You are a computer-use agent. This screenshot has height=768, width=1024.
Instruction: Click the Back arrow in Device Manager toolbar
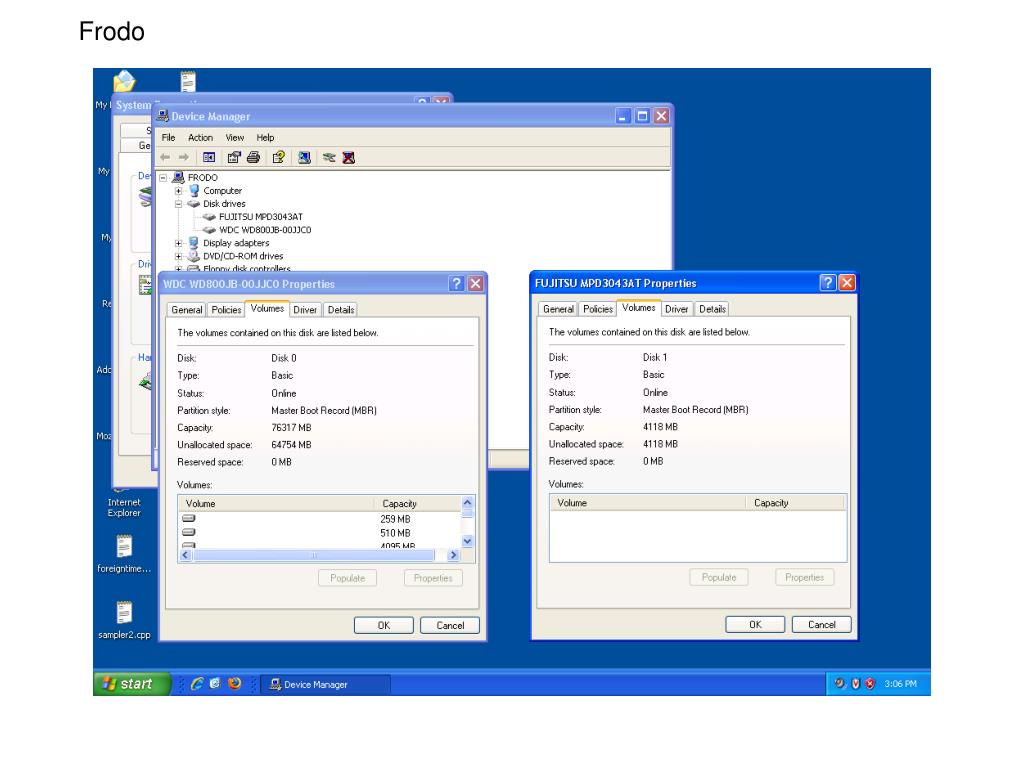(x=165, y=157)
